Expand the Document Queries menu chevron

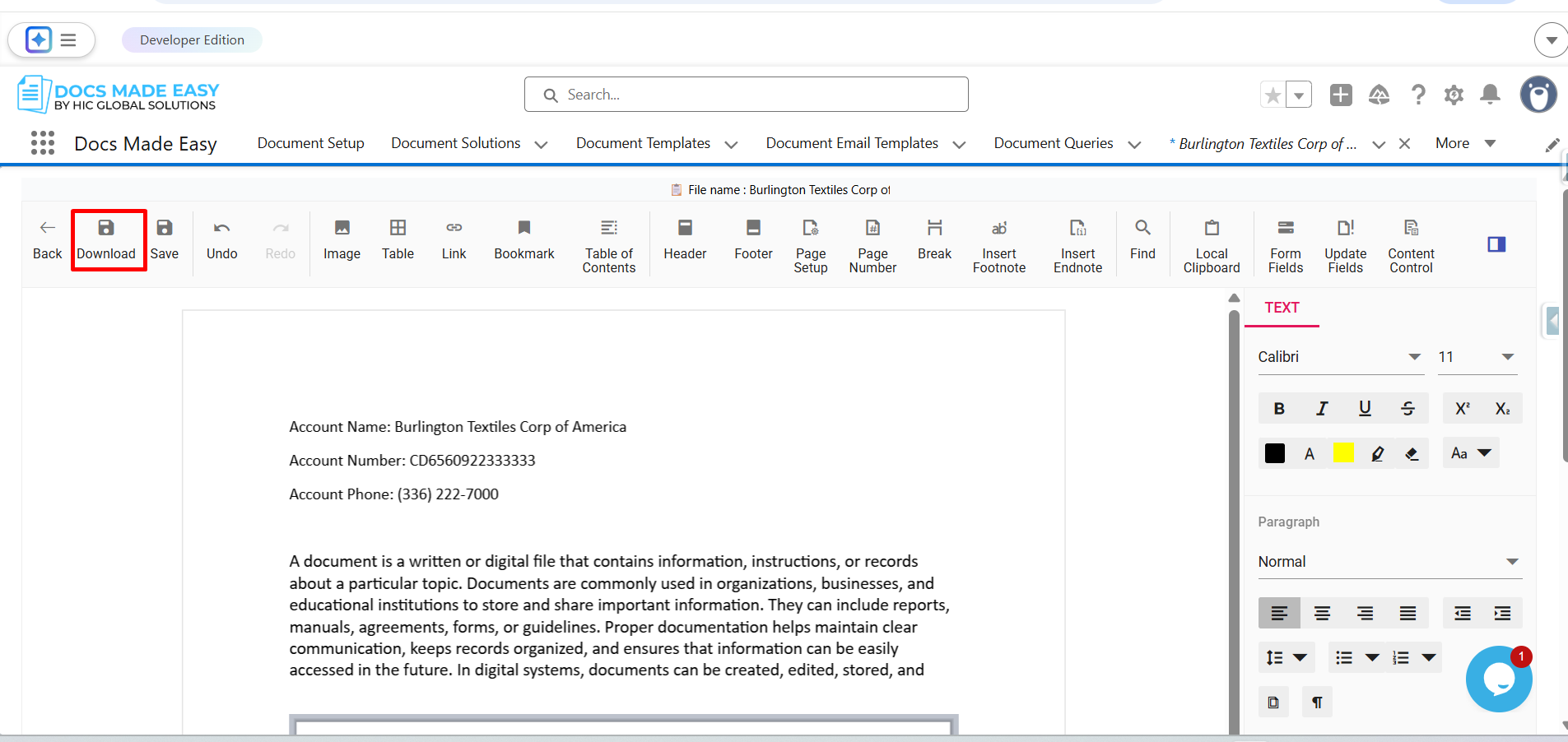pyautogui.click(x=1134, y=144)
